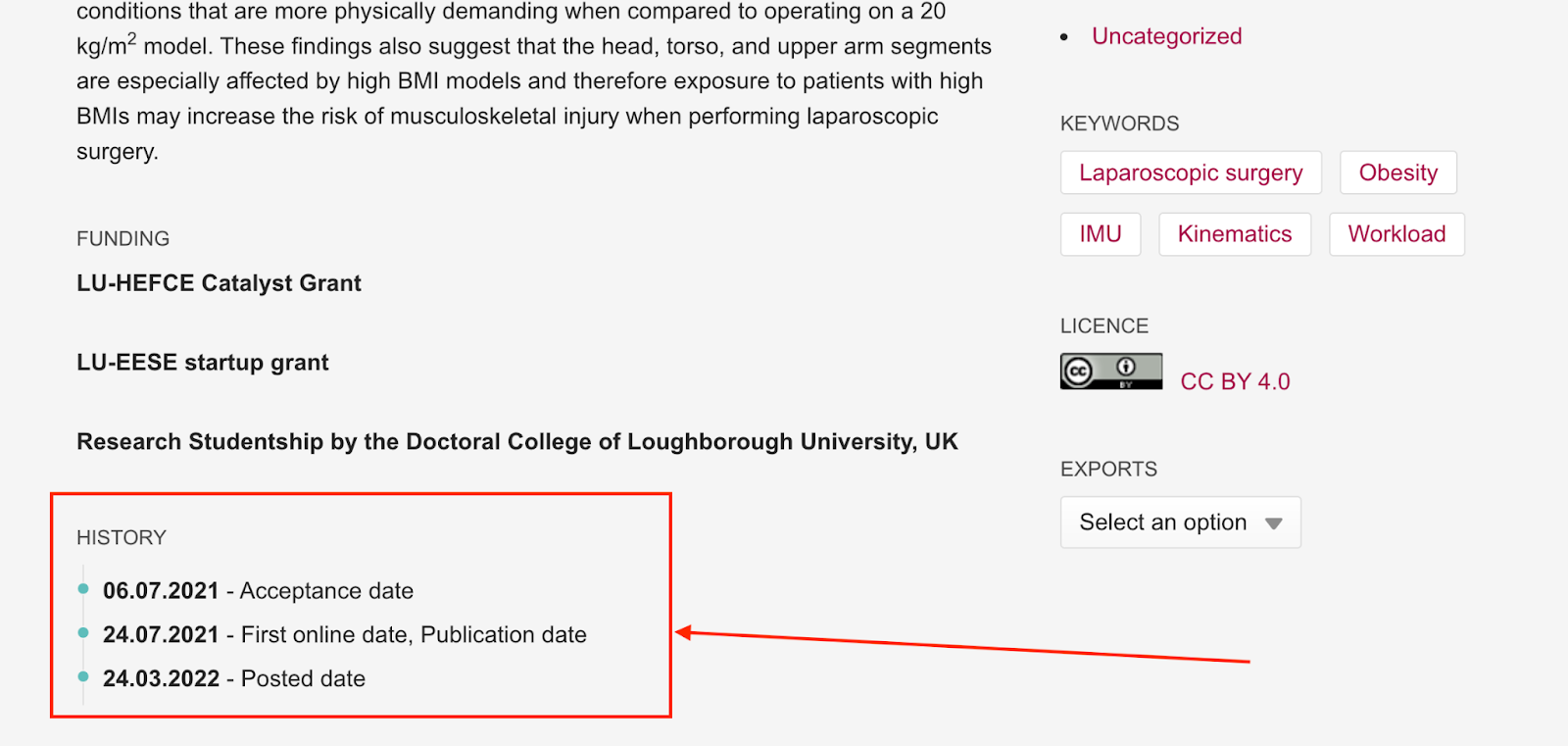
Task: Click the LU-HEFCE Catalyst Grant funding entry
Action: point(219,283)
